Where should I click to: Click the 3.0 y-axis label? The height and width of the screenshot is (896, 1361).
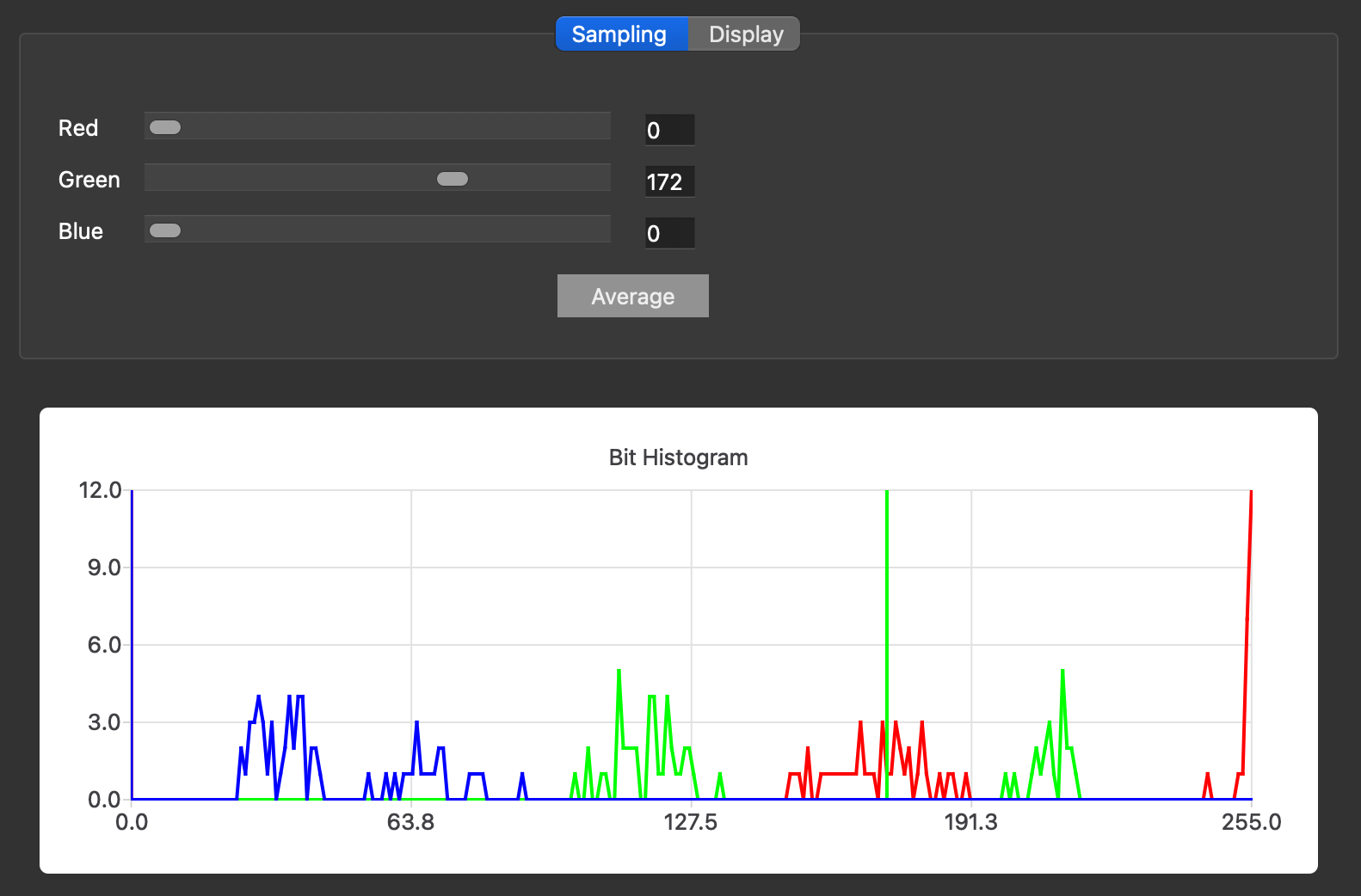pos(104,722)
